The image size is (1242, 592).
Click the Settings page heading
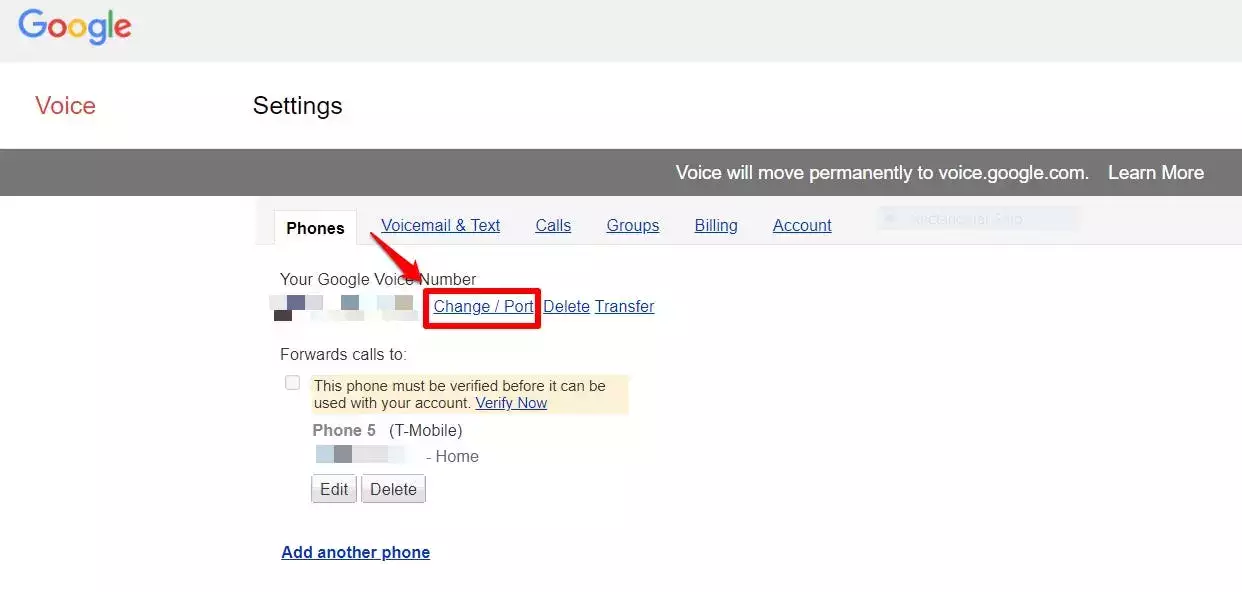coord(298,106)
